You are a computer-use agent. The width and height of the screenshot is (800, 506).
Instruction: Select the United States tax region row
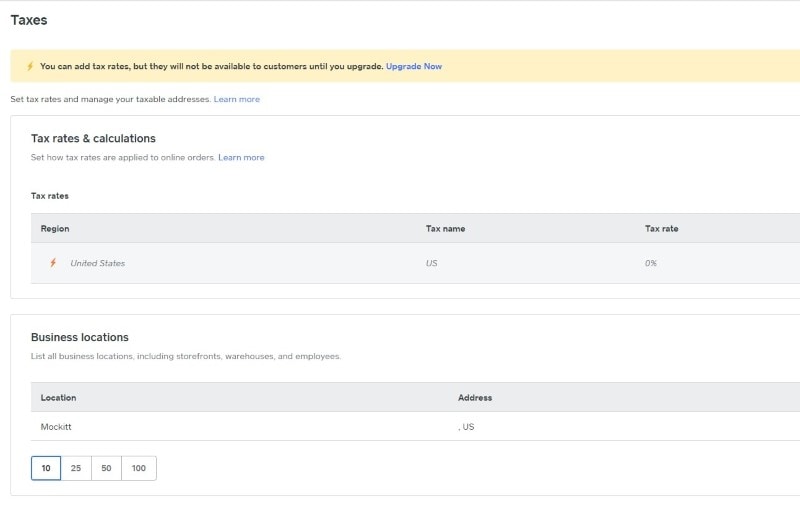pos(415,263)
